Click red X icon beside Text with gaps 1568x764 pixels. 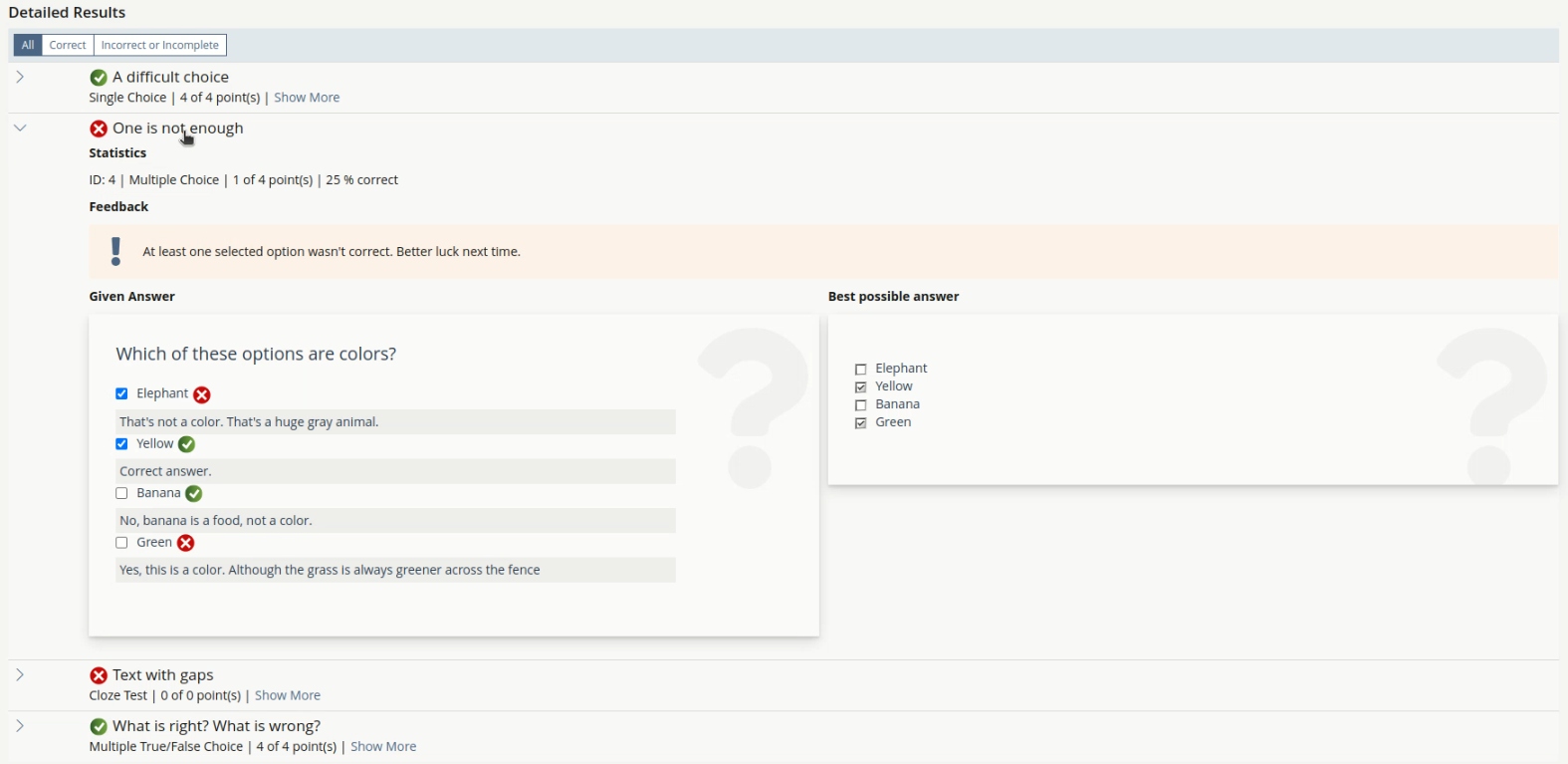point(99,676)
